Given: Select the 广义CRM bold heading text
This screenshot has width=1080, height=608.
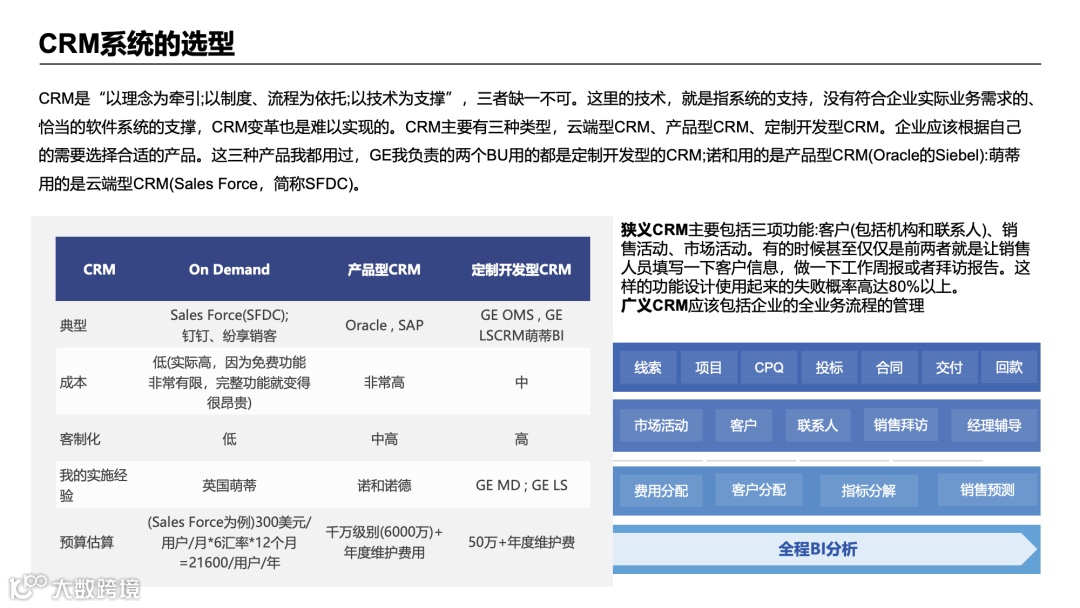Looking at the screenshot, I should 654,305.
